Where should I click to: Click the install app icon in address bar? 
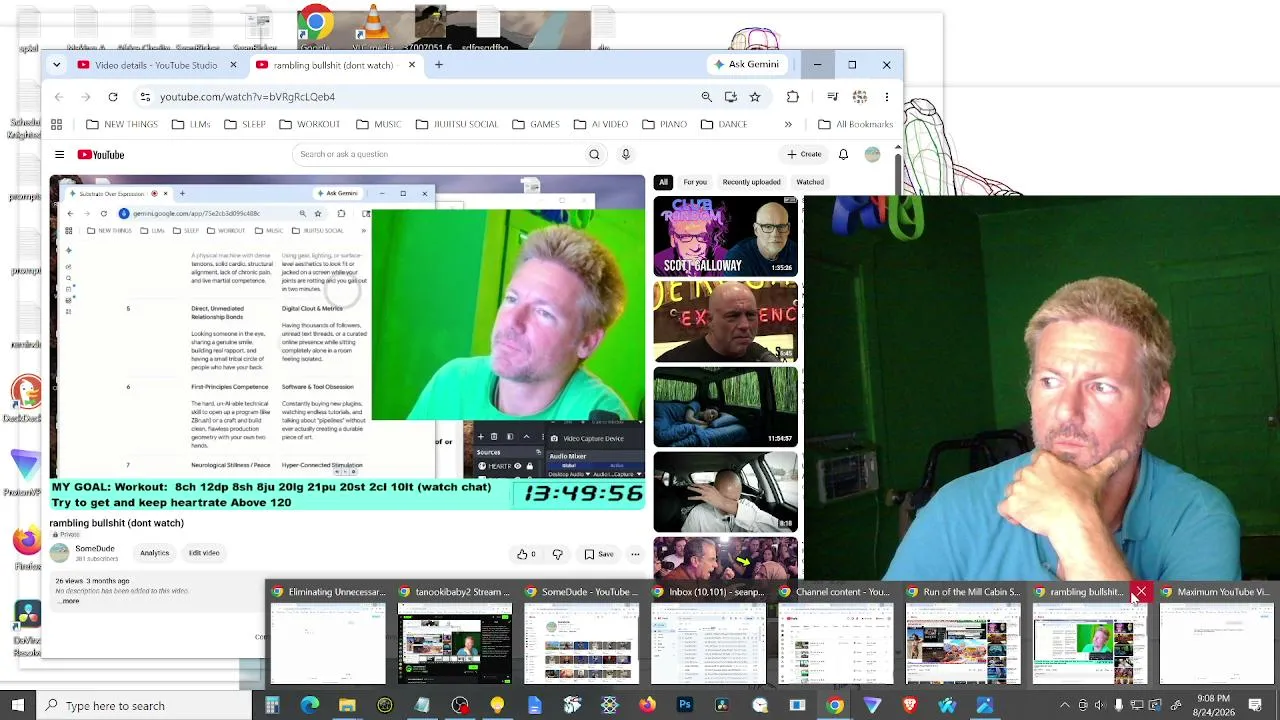point(731,97)
